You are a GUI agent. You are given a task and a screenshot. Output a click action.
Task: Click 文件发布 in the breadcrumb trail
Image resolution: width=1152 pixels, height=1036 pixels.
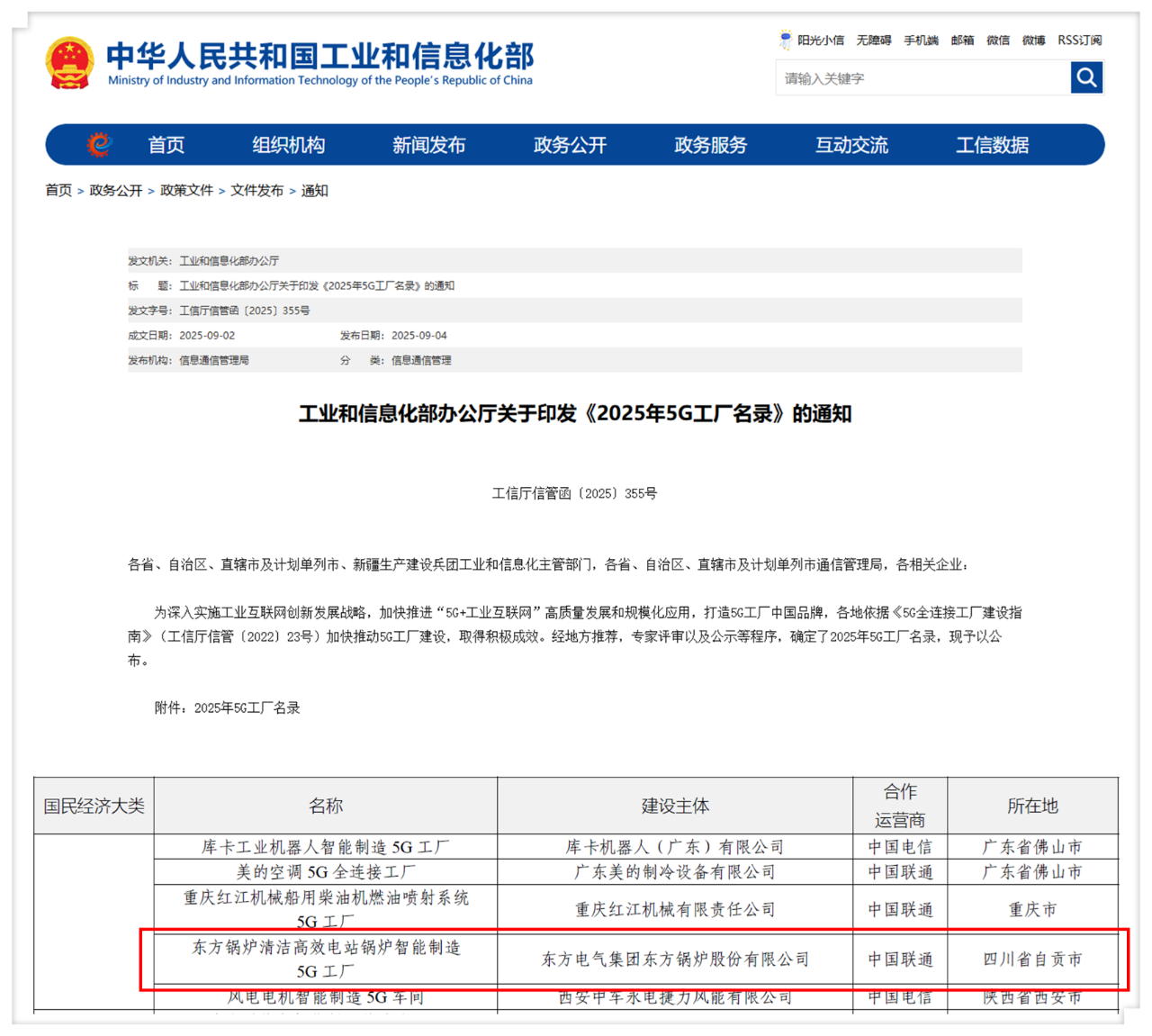tap(256, 191)
